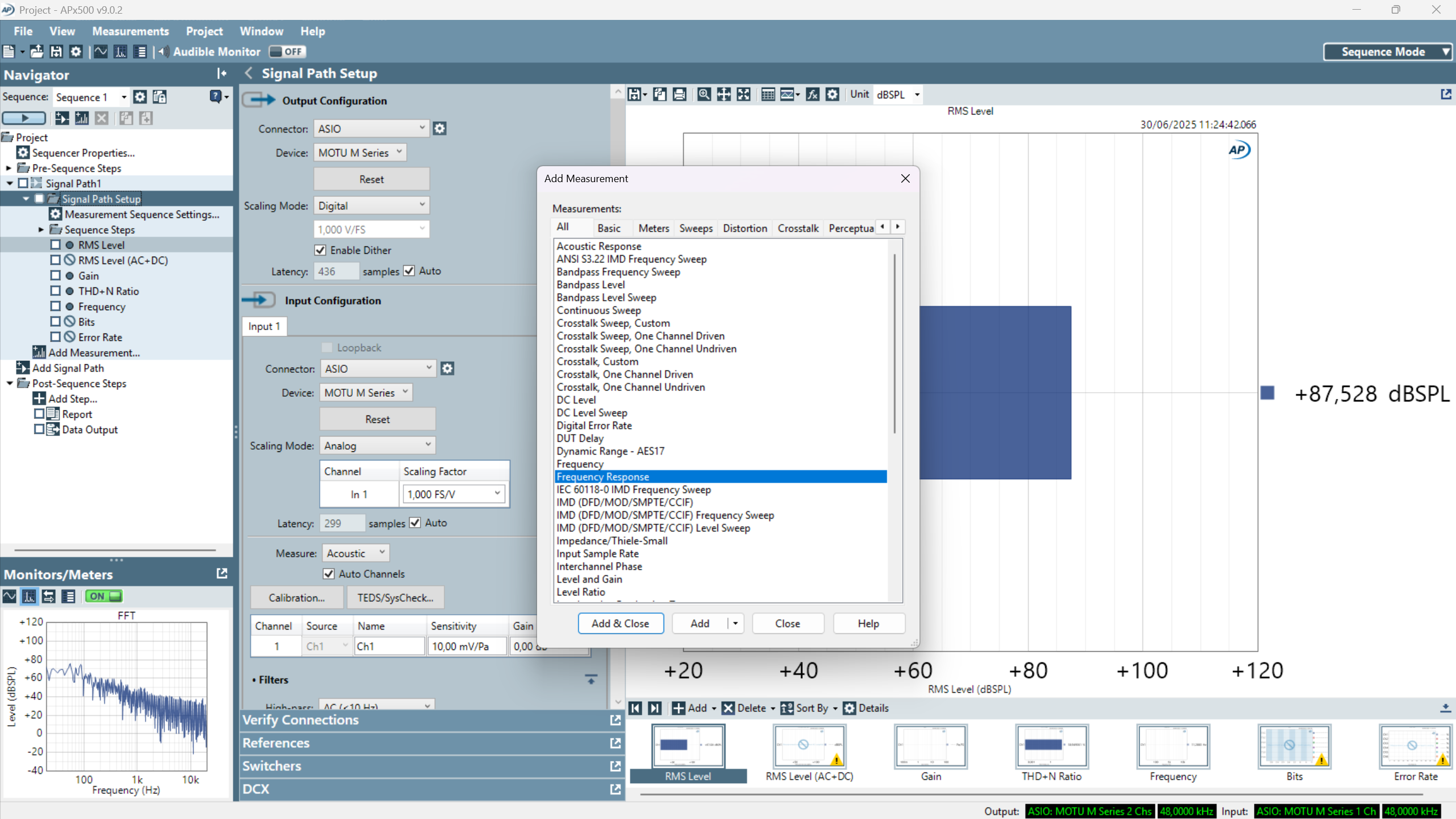Click the save project icon in main toolbar
Viewport: 1456px width, 819px height.
click(56, 52)
